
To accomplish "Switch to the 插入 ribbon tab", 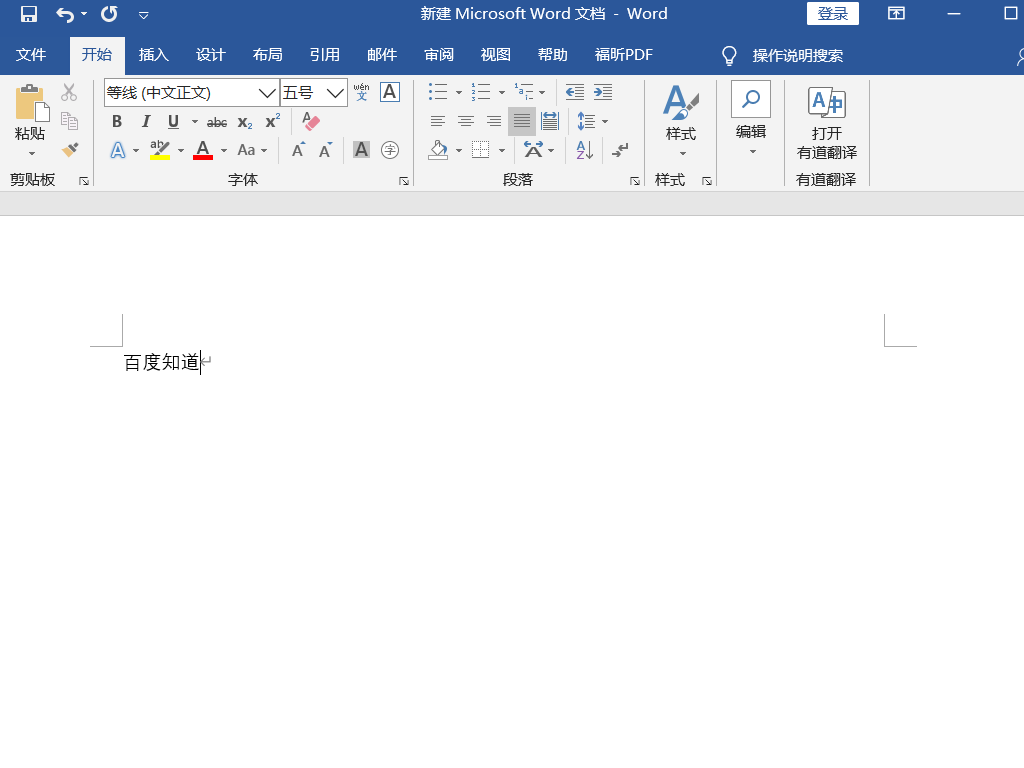I will click(153, 55).
